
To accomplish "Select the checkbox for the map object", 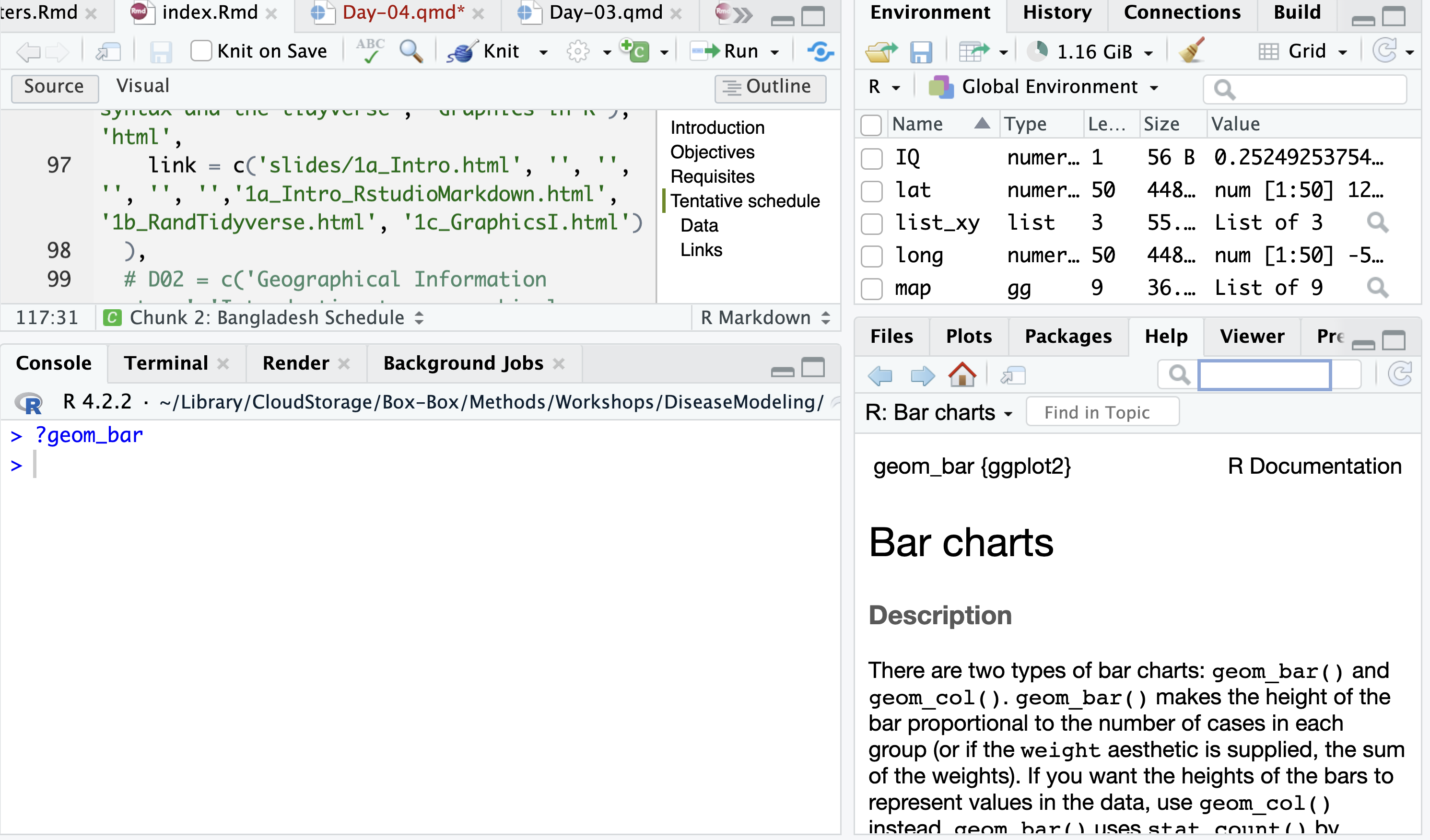I will pyautogui.click(x=872, y=289).
